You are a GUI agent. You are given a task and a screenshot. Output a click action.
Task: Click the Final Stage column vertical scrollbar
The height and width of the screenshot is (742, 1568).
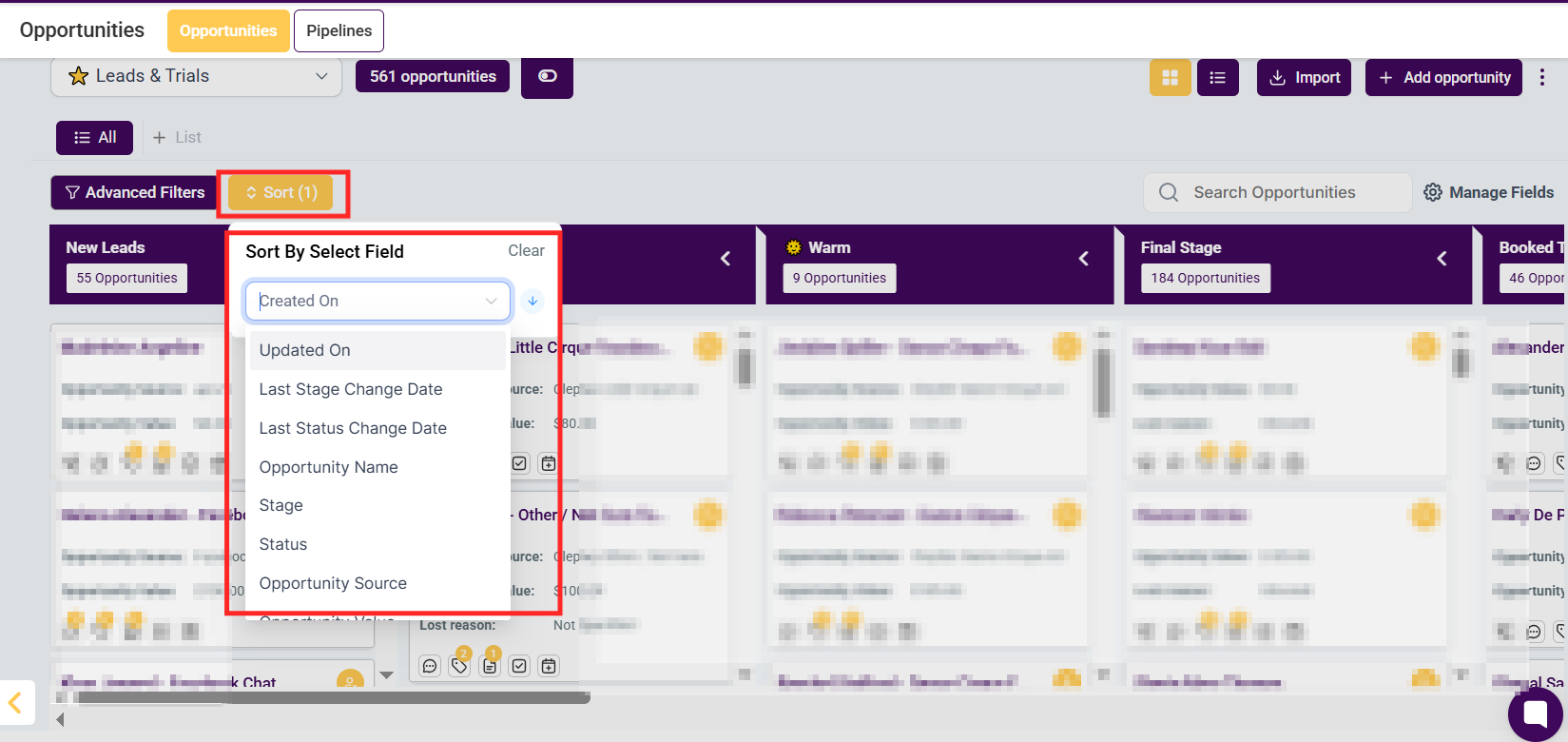1462,363
